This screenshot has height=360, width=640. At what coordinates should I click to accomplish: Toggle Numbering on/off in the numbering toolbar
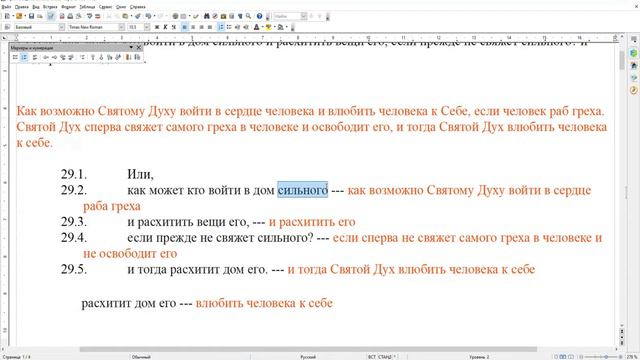pos(24,57)
